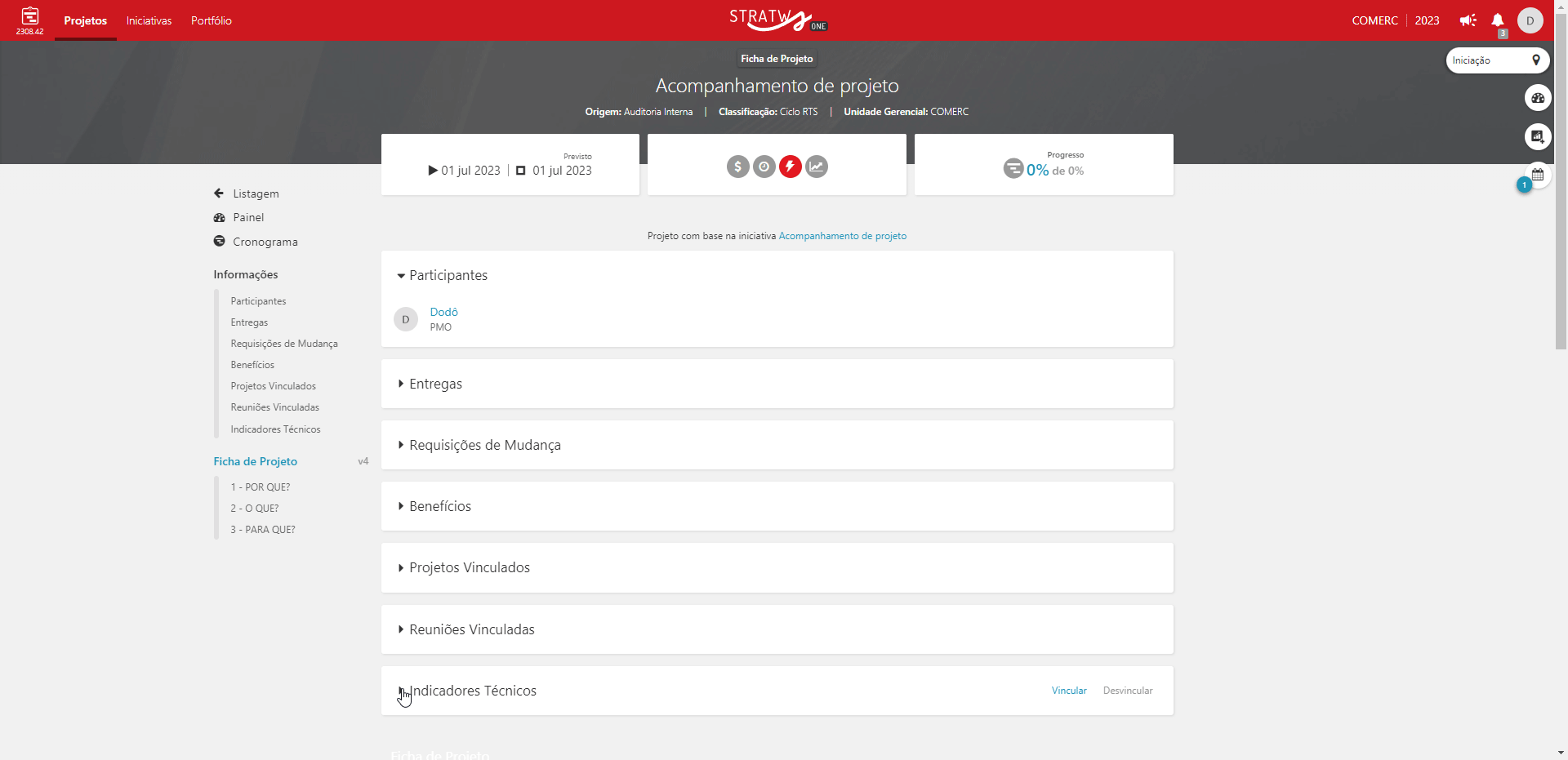Image resolution: width=1568 pixels, height=760 pixels.
Task: Open the notifications bell icon
Action: [1498, 20]
